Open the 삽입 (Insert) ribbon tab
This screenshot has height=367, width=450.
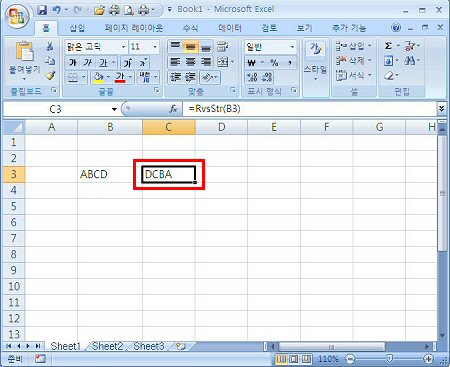click(77, 28)
